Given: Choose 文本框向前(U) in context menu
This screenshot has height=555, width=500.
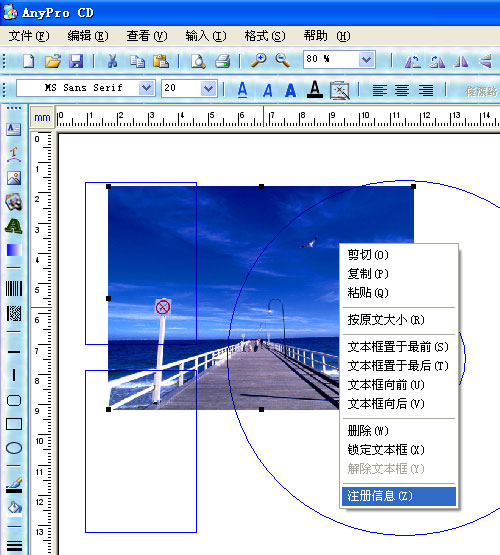Looking at the screenshot, I should [x=399, y=385].
